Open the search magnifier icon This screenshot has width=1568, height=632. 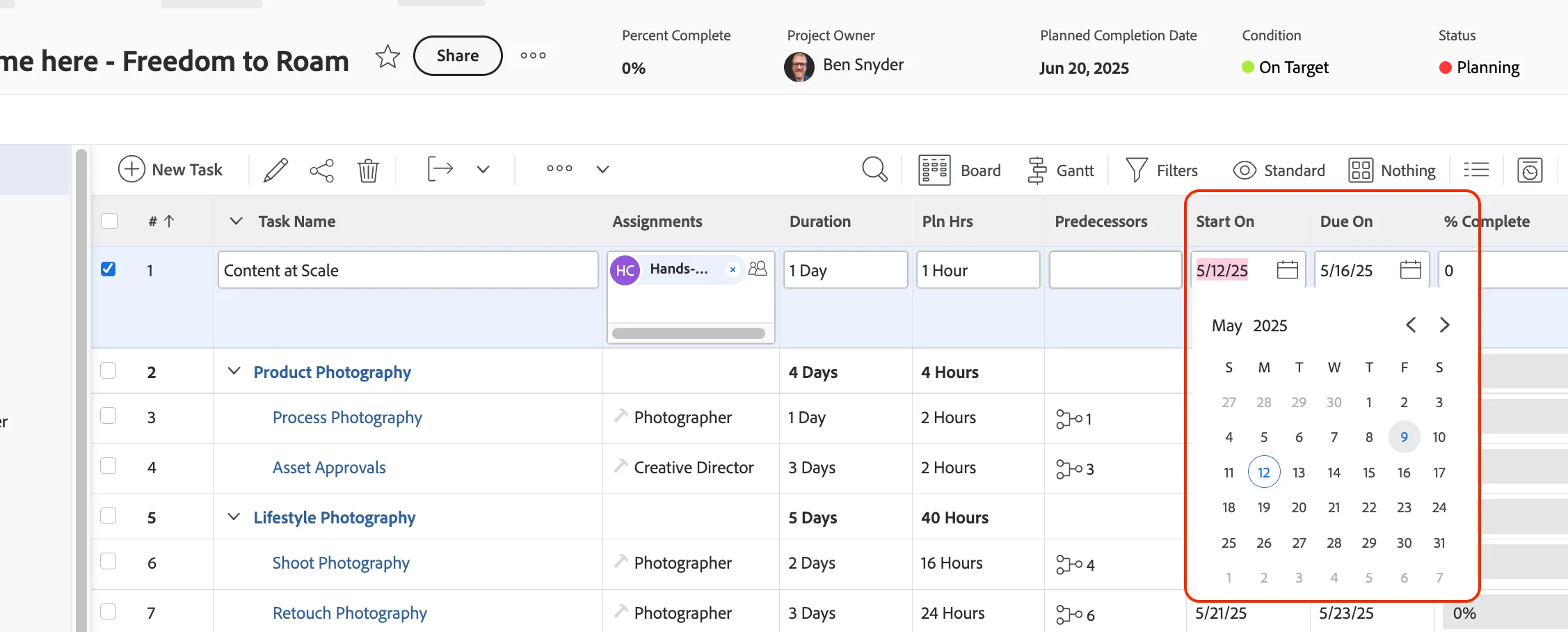[874, 169]
